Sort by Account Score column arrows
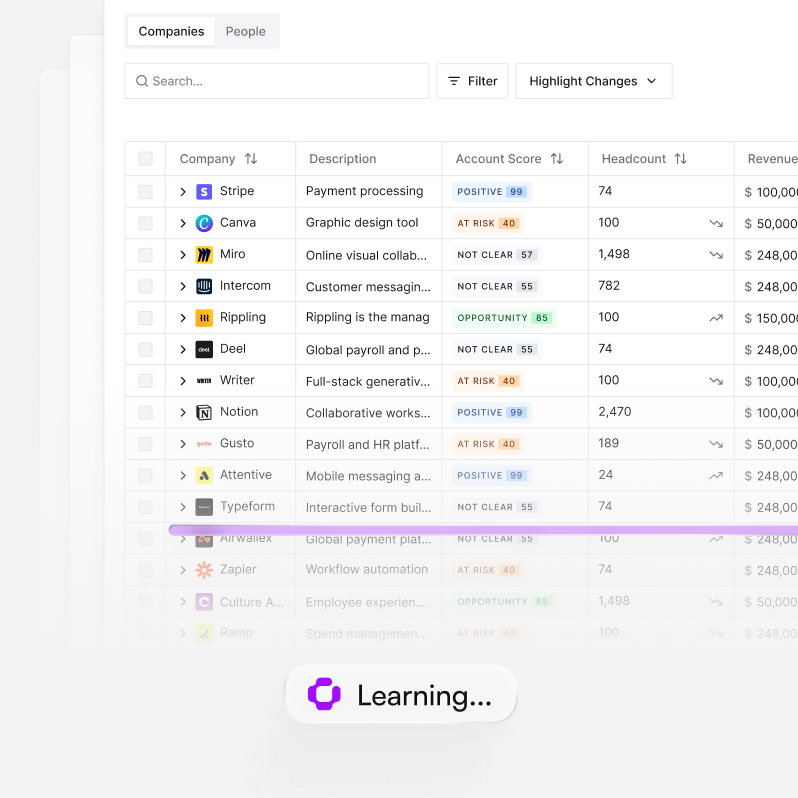The width and height of the screenshot is (798, 798). click(x=557, y=159)
